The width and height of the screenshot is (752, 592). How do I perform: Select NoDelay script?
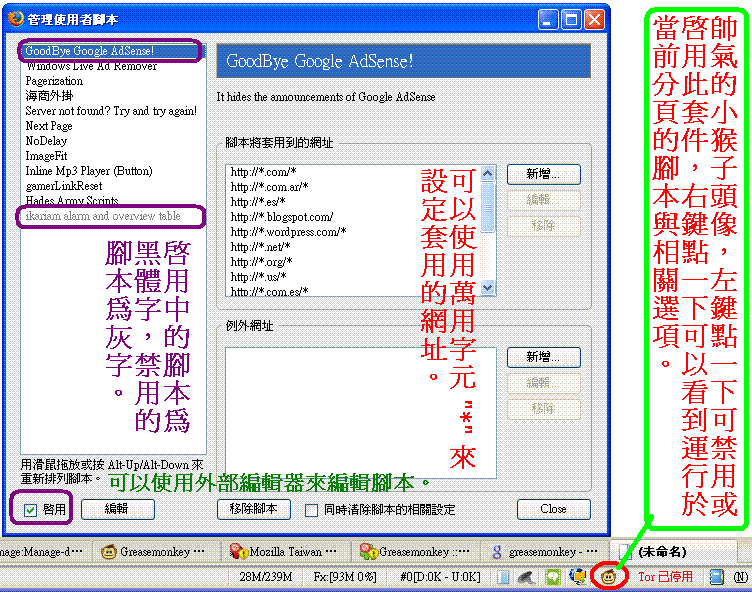pos(113,141)
